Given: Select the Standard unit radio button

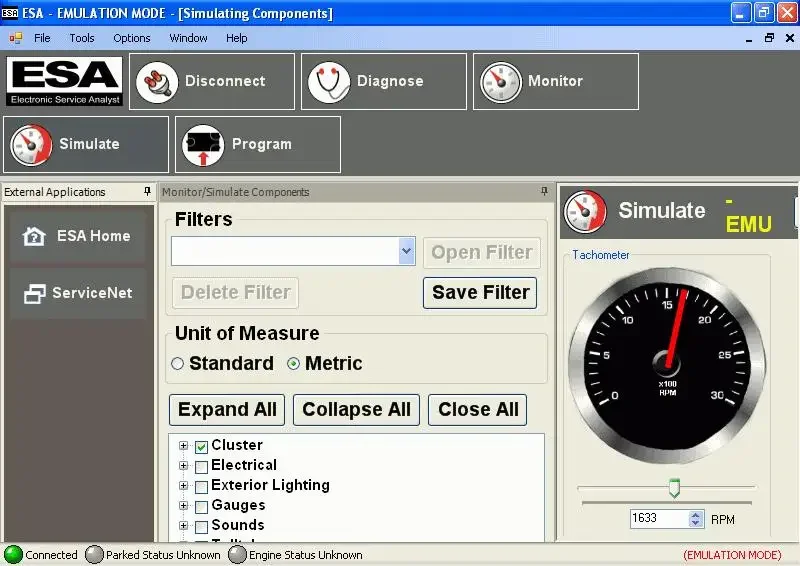Looking at the screenshot, I should tap(178, 364).
